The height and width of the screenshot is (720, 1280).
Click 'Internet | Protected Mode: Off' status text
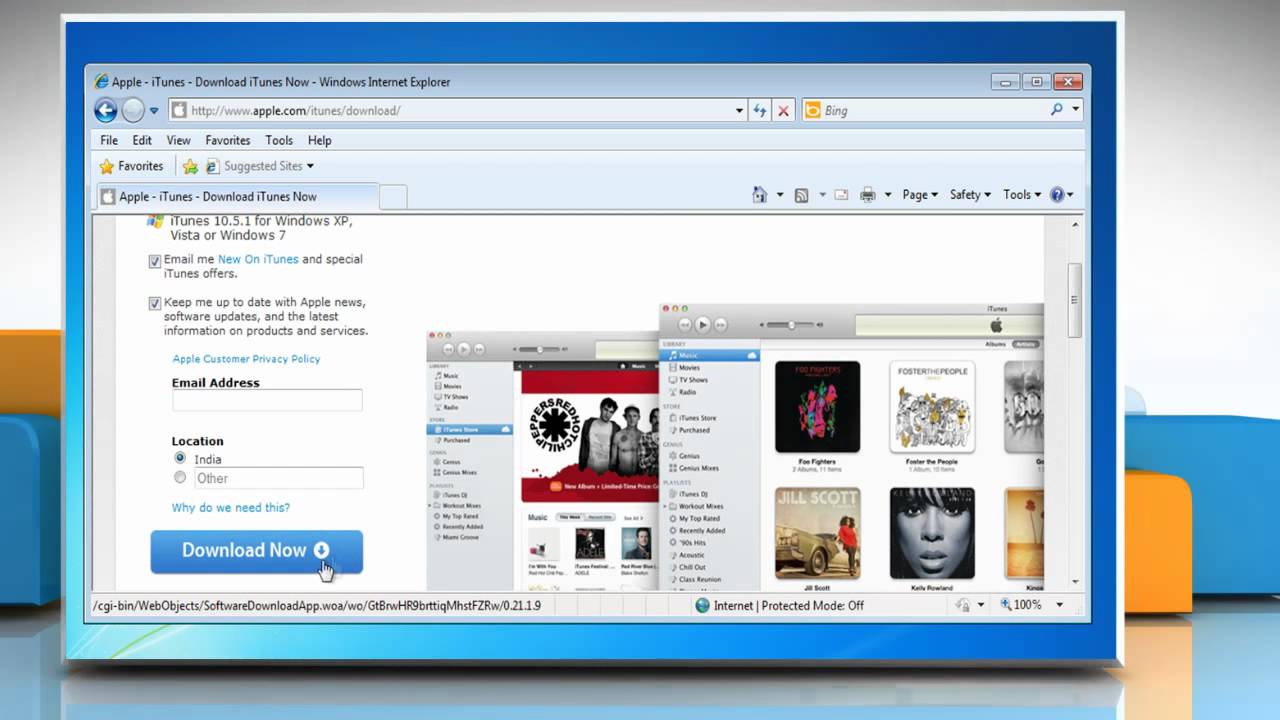[789, 605]
